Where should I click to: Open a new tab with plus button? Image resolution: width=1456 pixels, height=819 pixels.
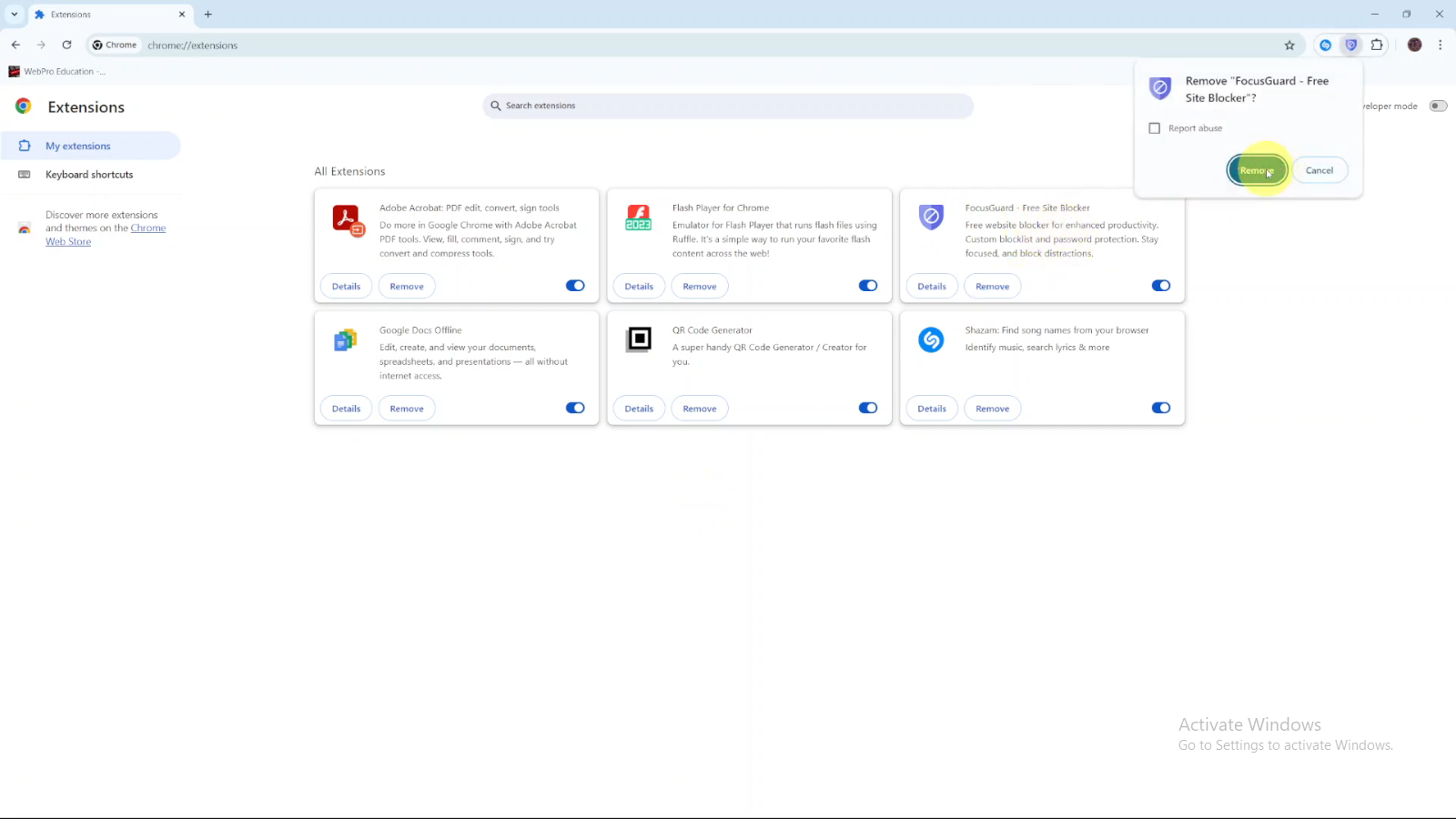coord(208,15)
